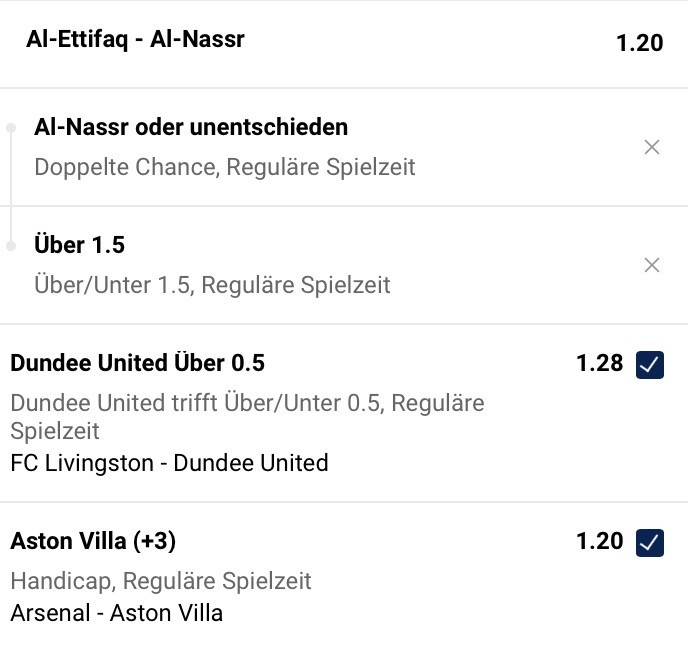Viewport: 688px width, 646px height.
Task: Uncheck the Dundee United Über 0.5 bet
Action: (650, 364)
